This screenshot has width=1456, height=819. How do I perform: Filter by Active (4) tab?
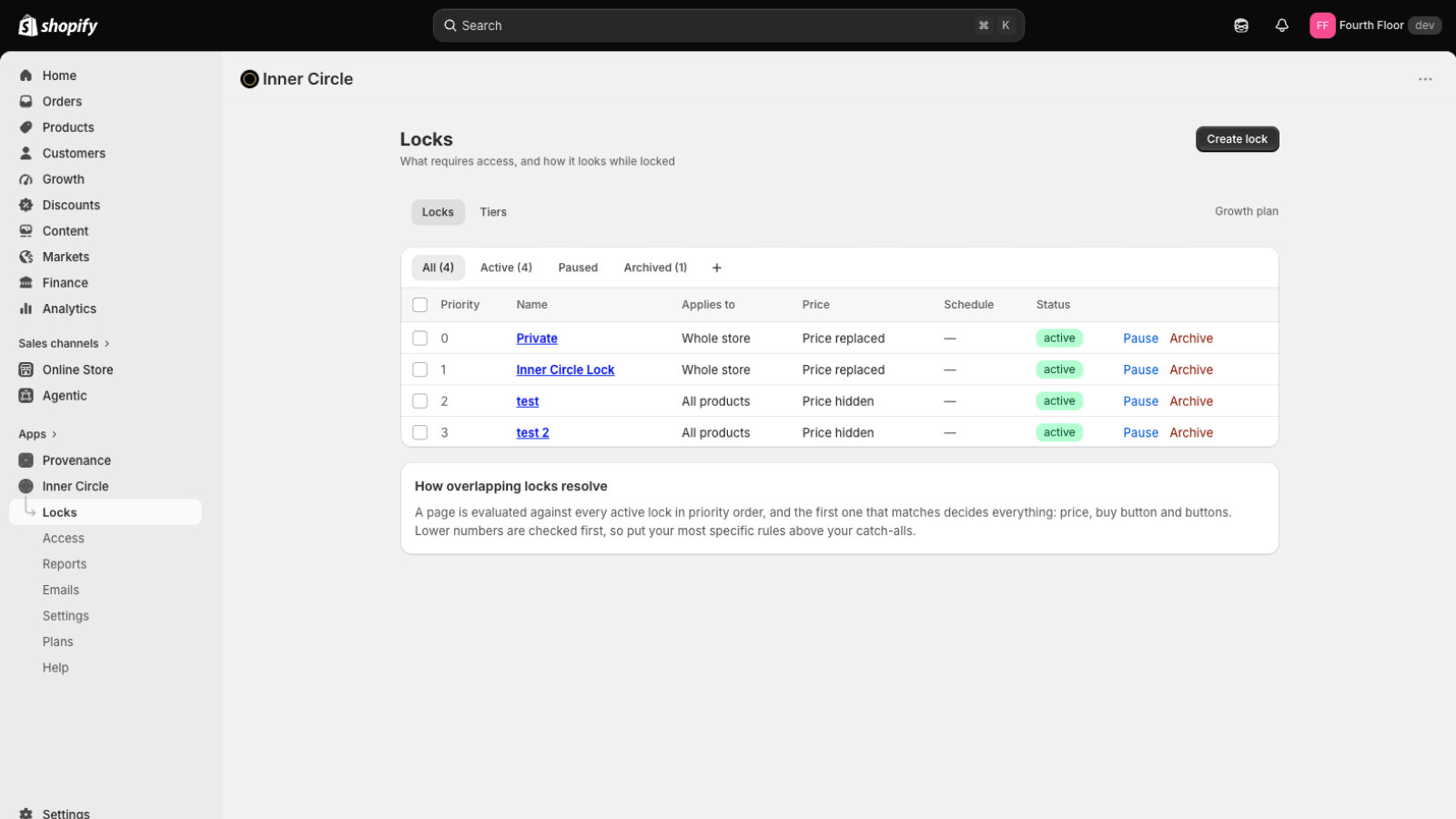[x=506, y=268]
